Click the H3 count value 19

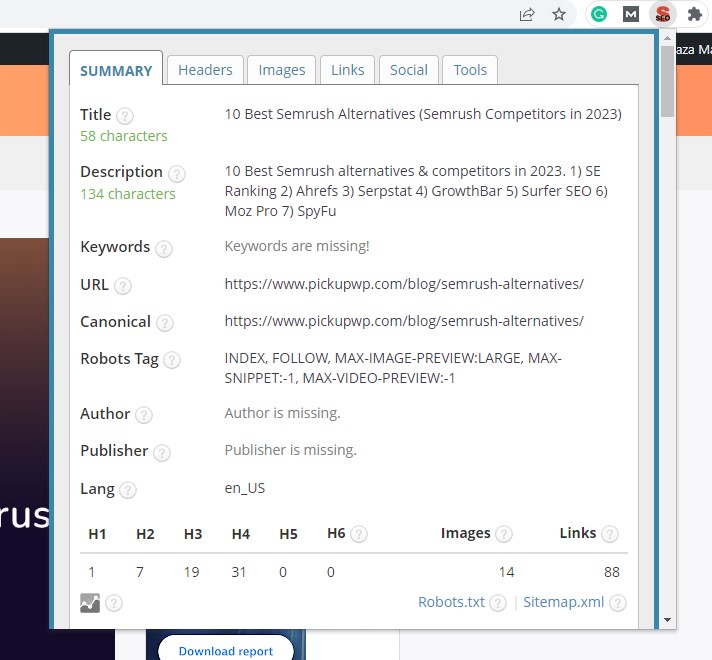tap(192, 572)
